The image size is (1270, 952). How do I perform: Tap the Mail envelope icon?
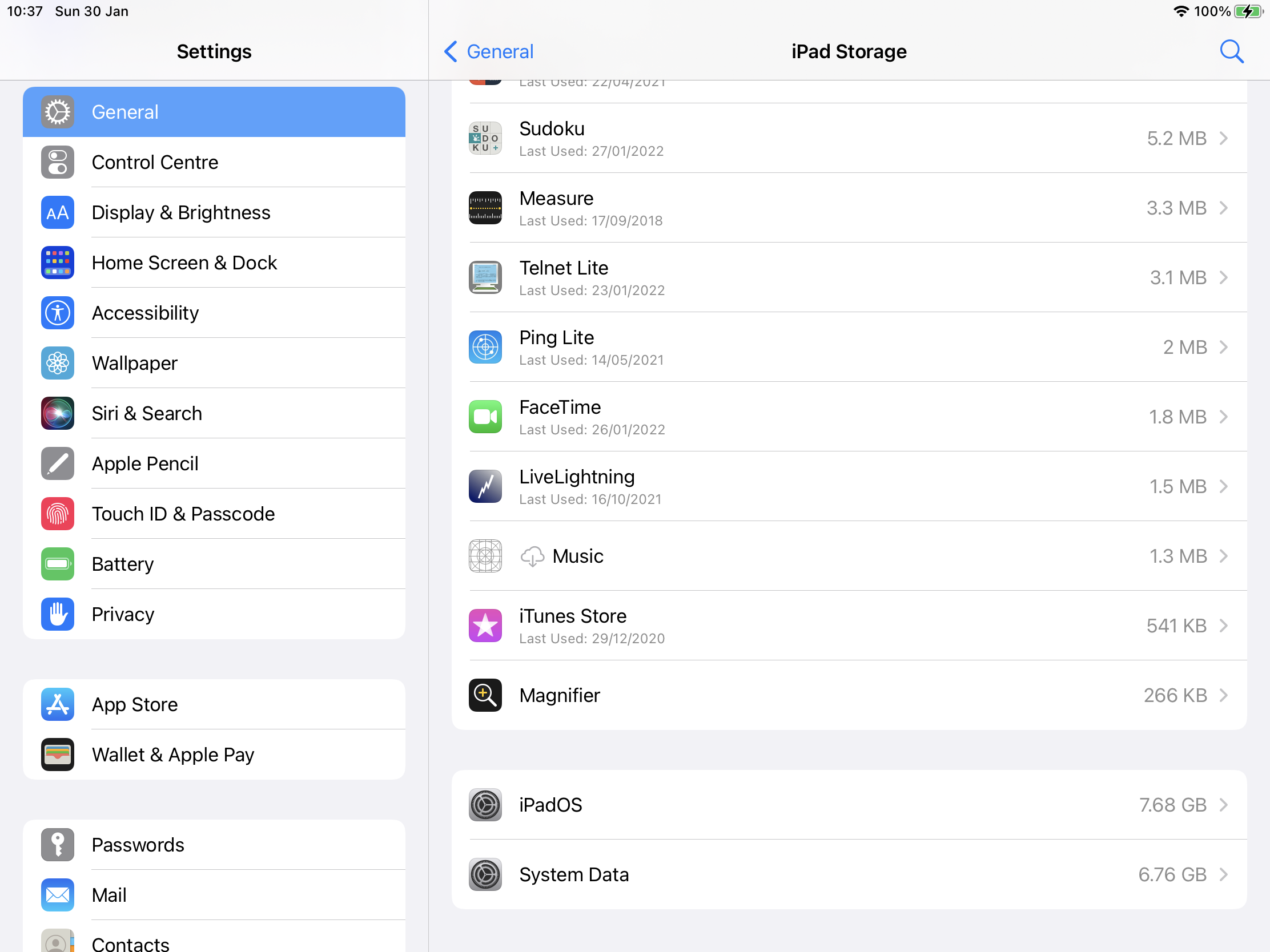coord(58,895)
